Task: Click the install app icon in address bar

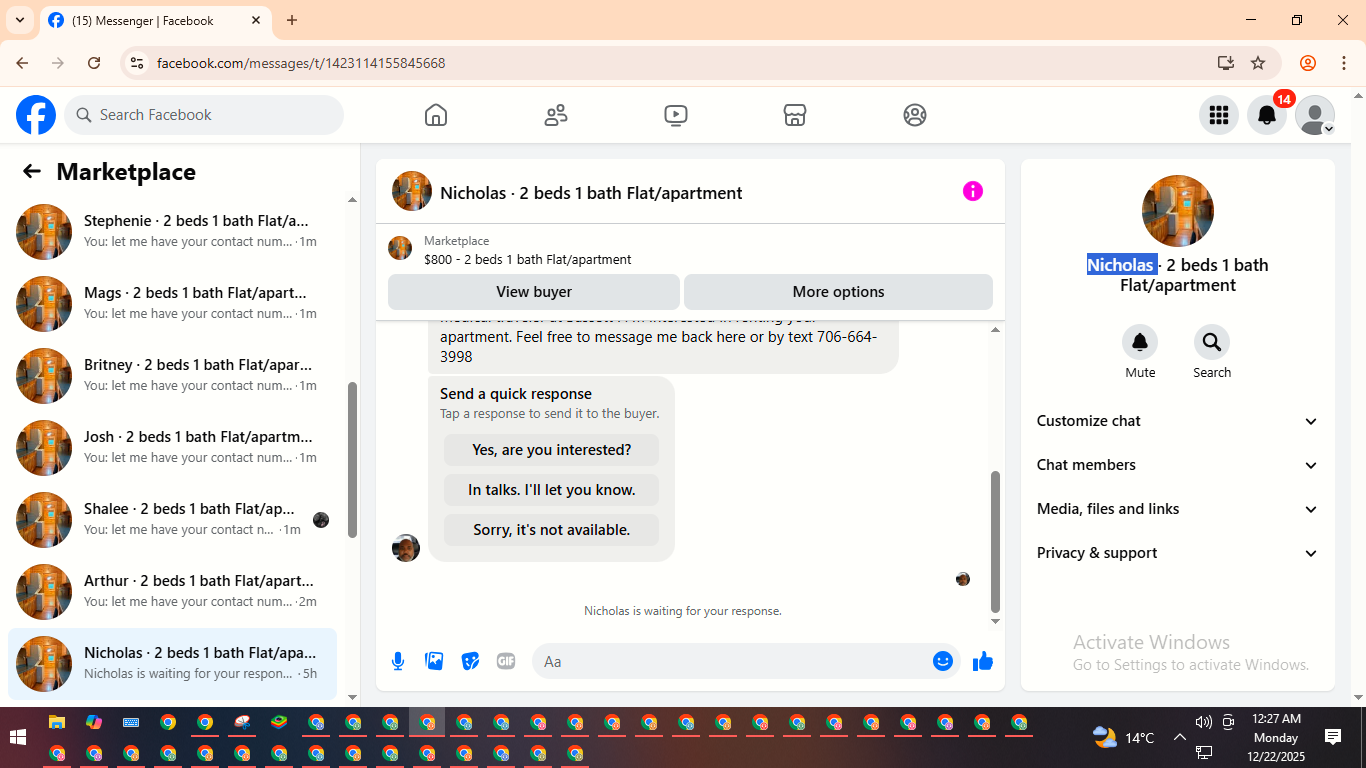Action: coord(1226,63)
